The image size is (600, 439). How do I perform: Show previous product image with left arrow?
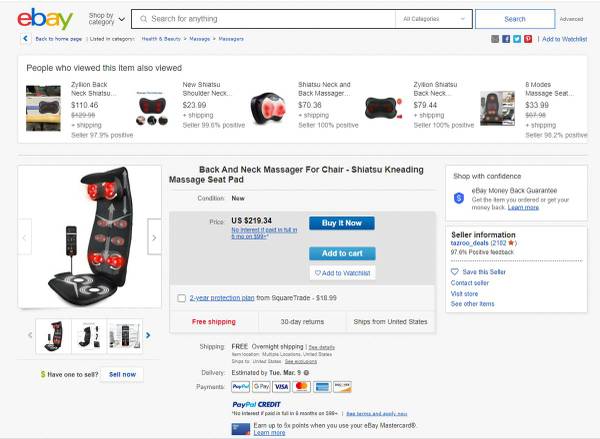coord(25,237)
